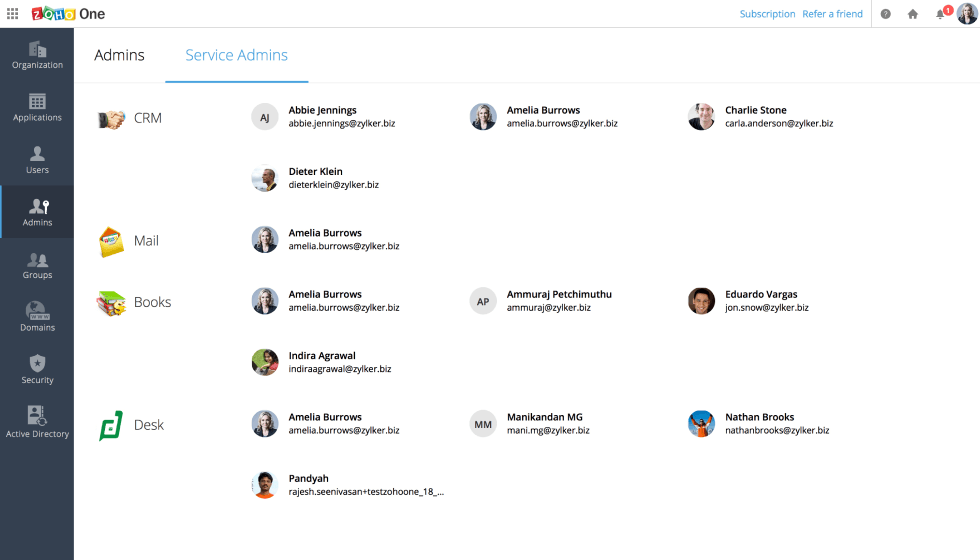Click Pandyah's profile photo

pos(265,485)
